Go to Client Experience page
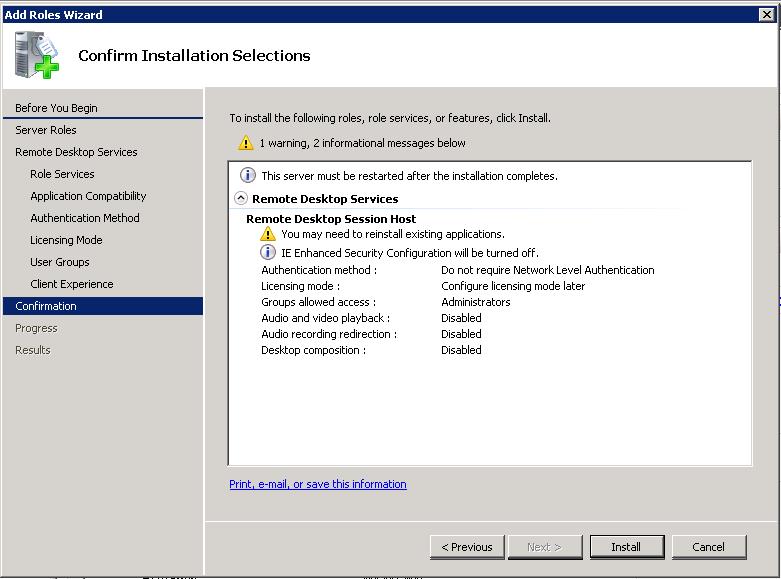 pyautogui.click(x=72, y=284)
